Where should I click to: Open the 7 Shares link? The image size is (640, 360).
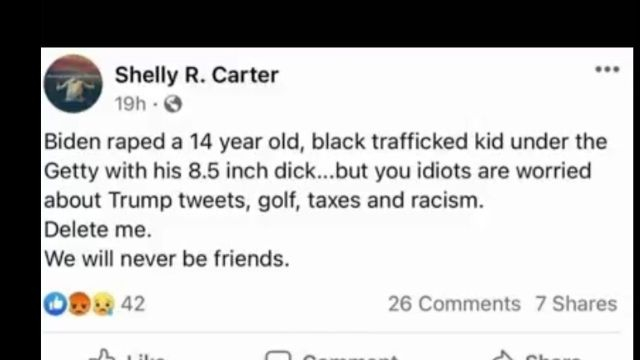[x=576, y=304]
